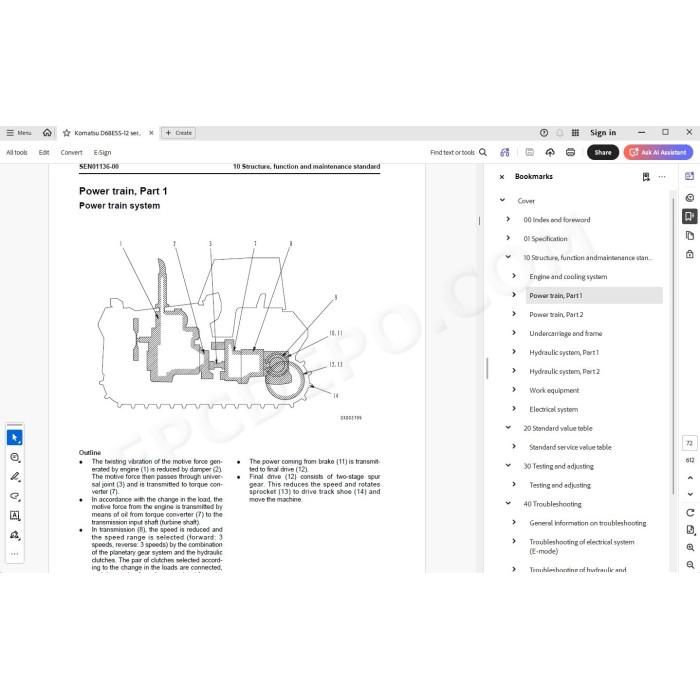This screenshot has width=700, height=700.
Task: Open the Help question mark icon
Action: [x=544, y=133]
